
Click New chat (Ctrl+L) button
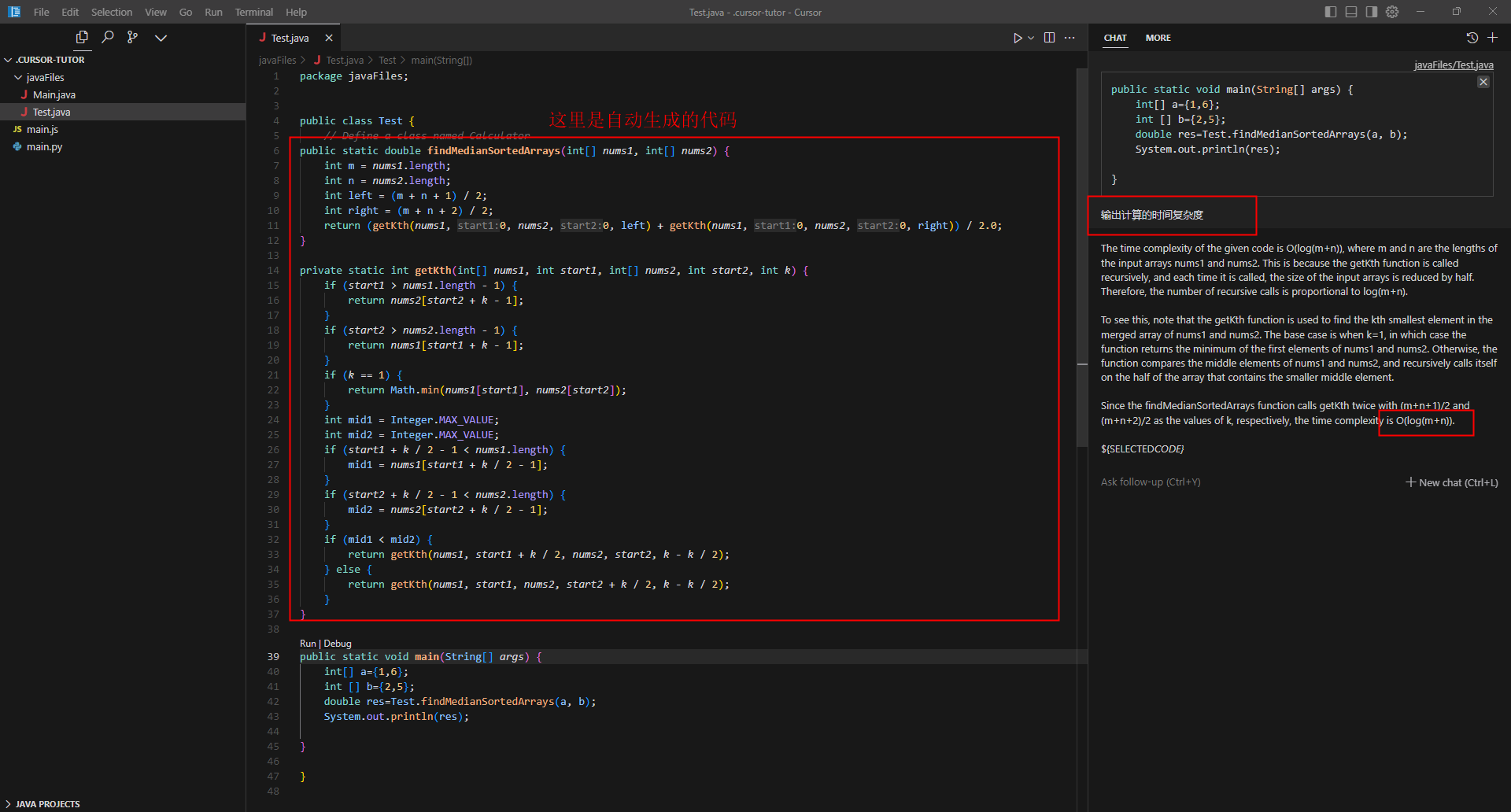pyautogui.click(x=1452, y=482)
